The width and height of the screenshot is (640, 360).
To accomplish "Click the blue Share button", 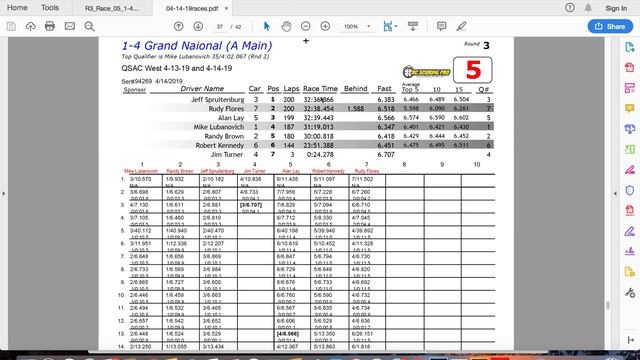I will [610, 27].
